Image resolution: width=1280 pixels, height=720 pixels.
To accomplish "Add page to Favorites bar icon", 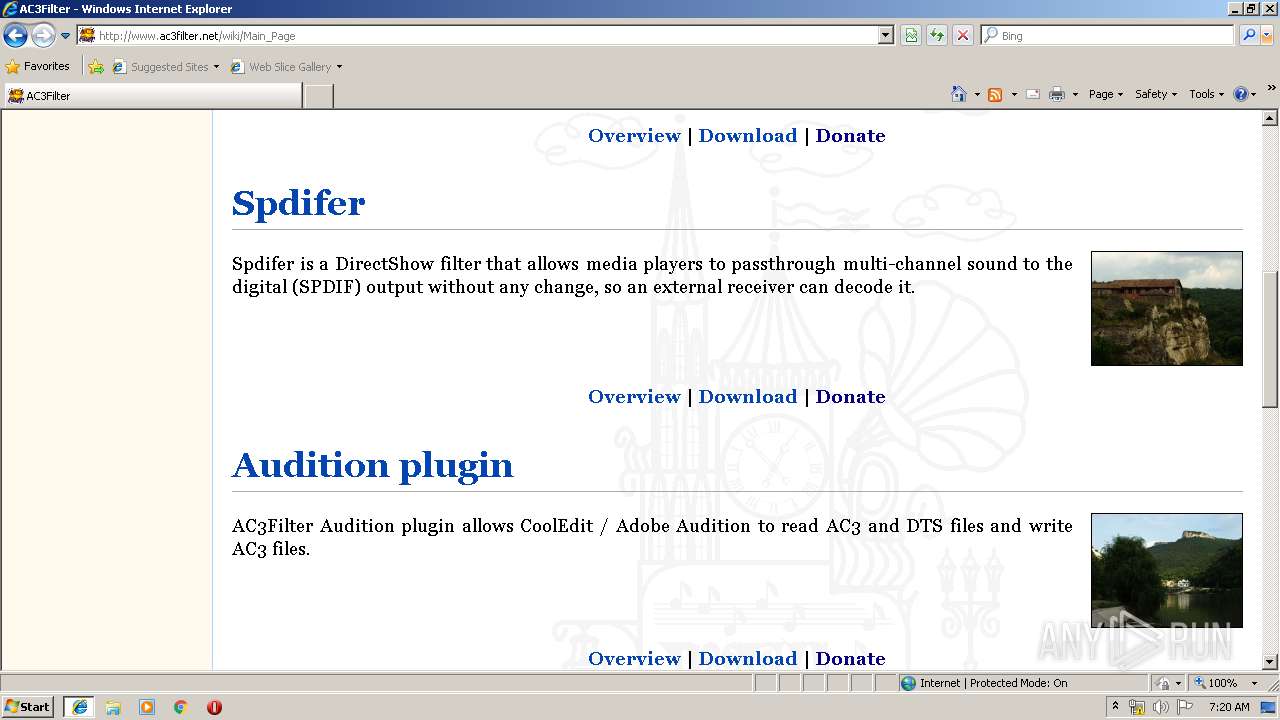I will 96,67.
